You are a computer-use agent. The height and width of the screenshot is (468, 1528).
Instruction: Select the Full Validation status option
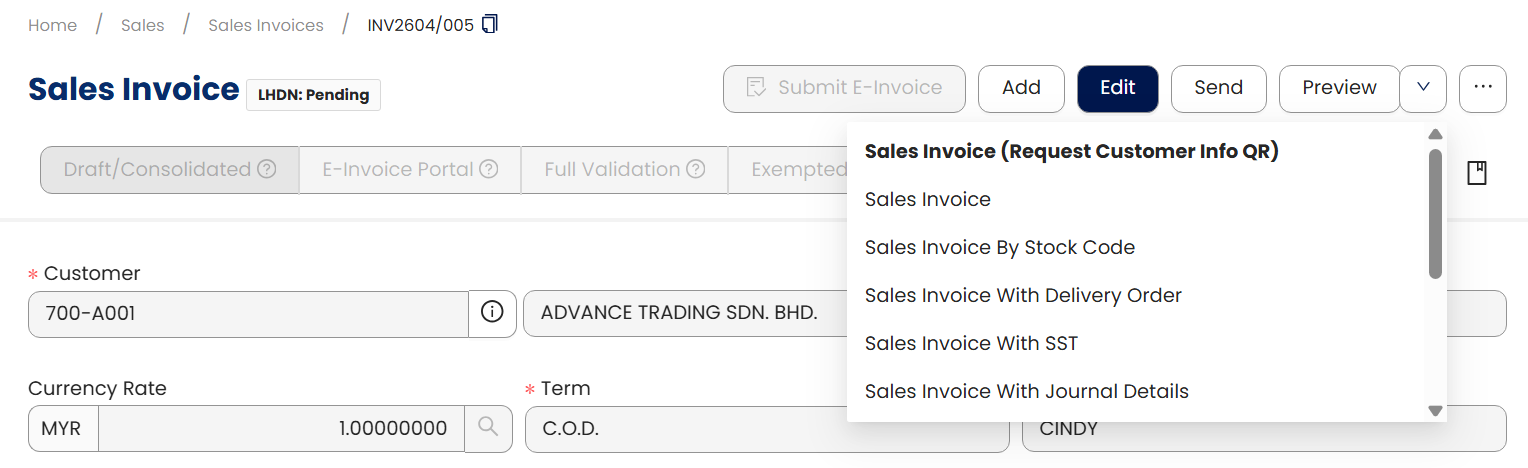tap(612, 169)
